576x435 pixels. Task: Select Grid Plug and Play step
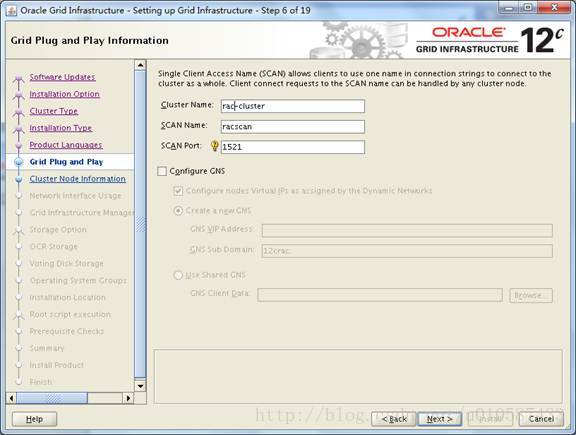click(x=66, y=162)
